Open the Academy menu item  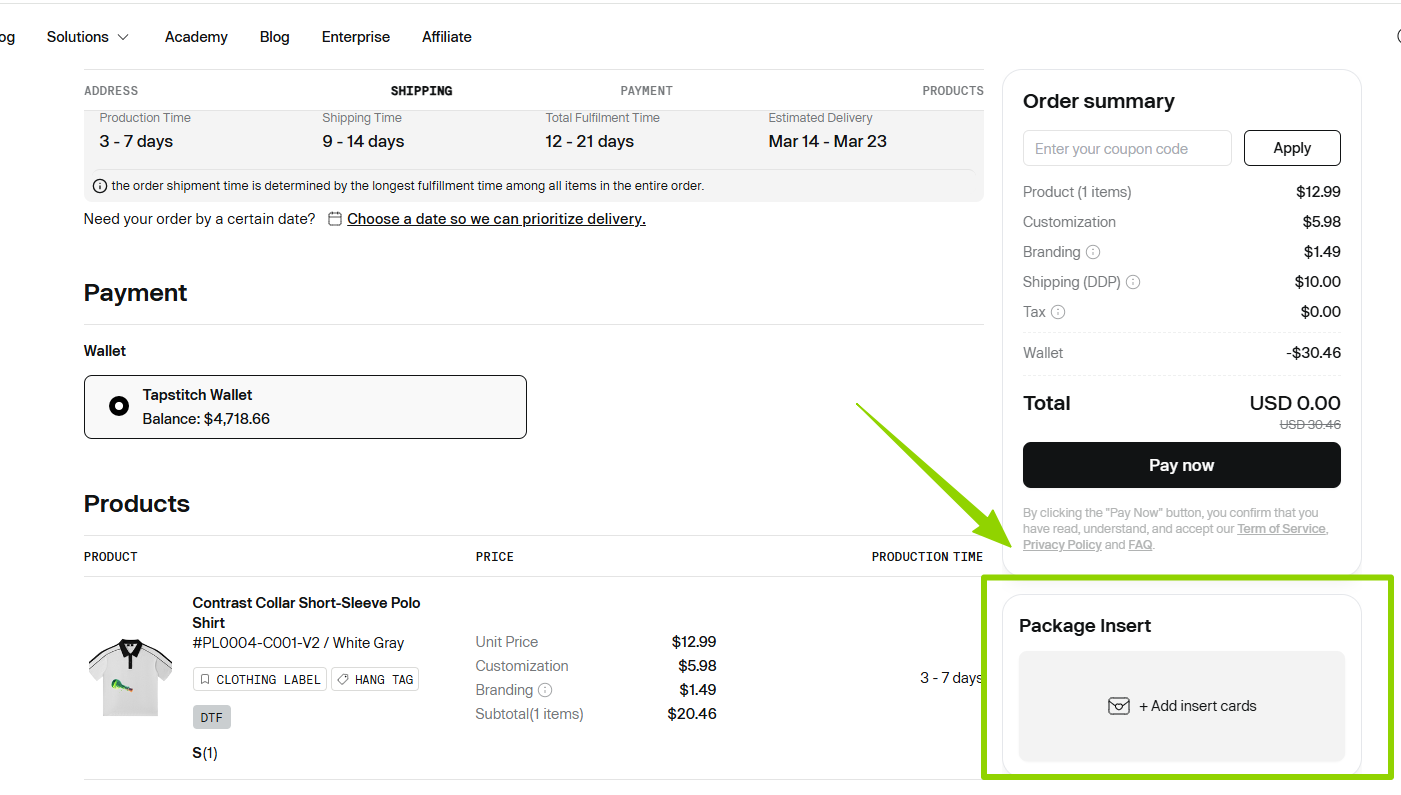tap(196, 37)
